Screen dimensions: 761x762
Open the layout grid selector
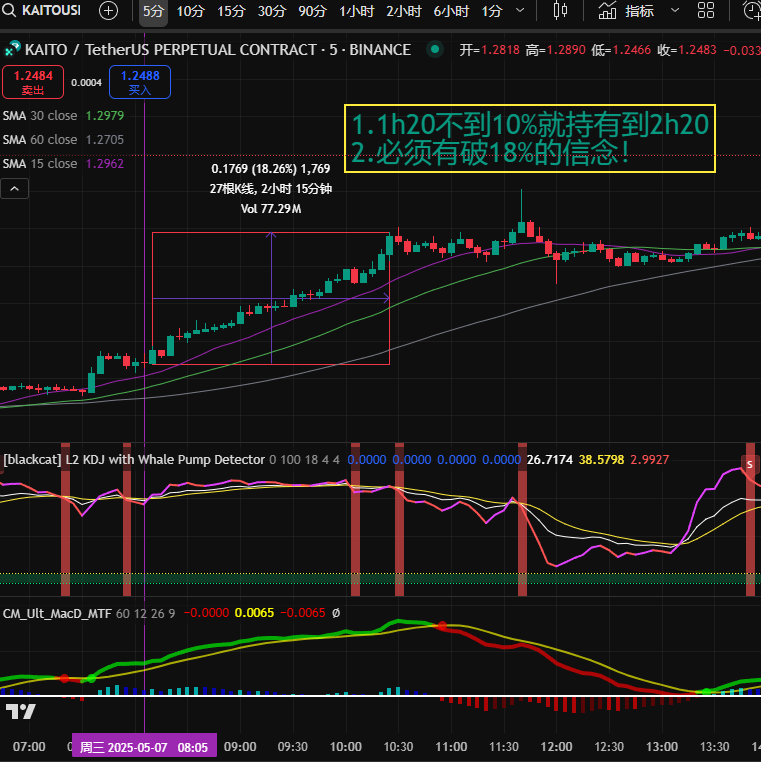coord(706,10)
